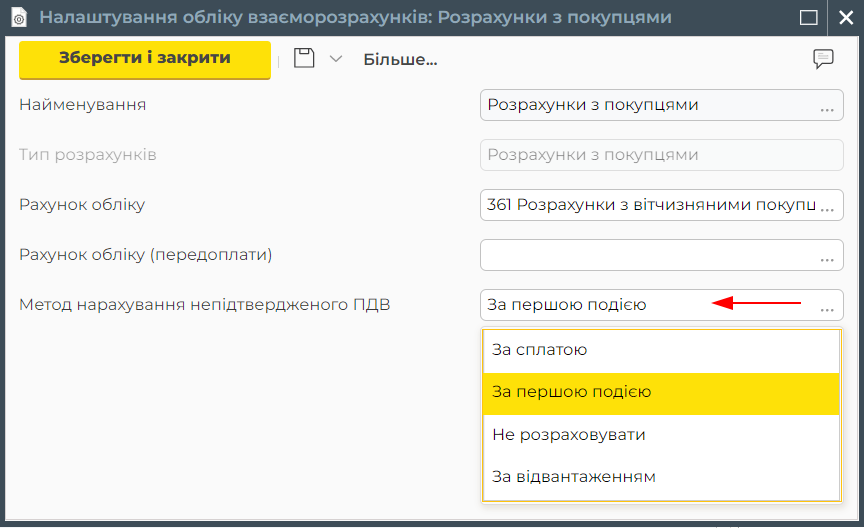This screenshot has height=528, width=864.
Task: Click into the Найменування text field
Action: click(645, 105)
